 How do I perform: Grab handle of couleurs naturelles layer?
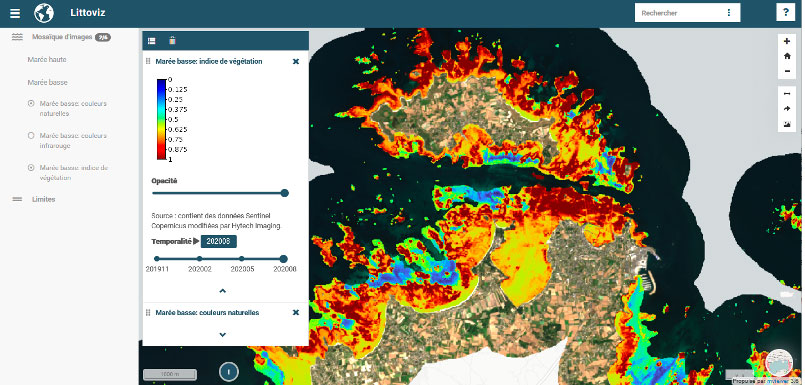click(148, 313)
